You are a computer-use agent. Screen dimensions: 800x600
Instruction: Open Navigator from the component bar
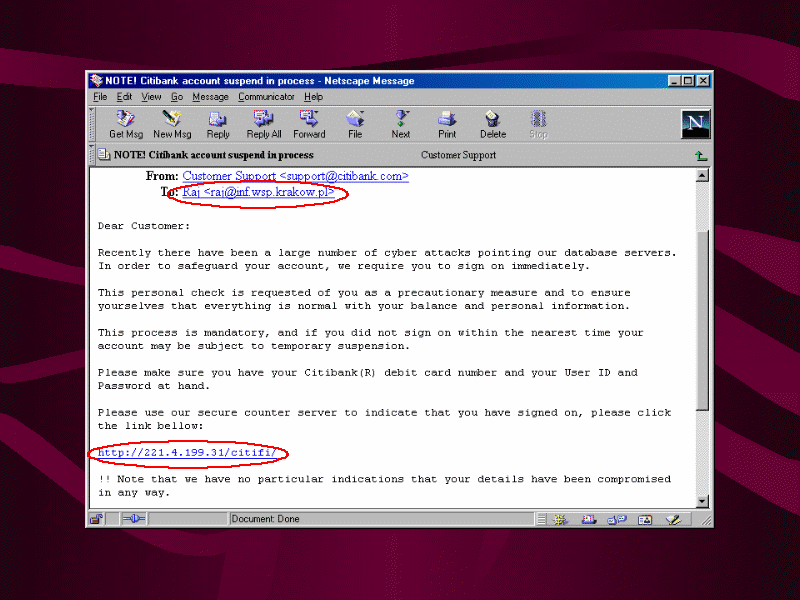point(561,520)
